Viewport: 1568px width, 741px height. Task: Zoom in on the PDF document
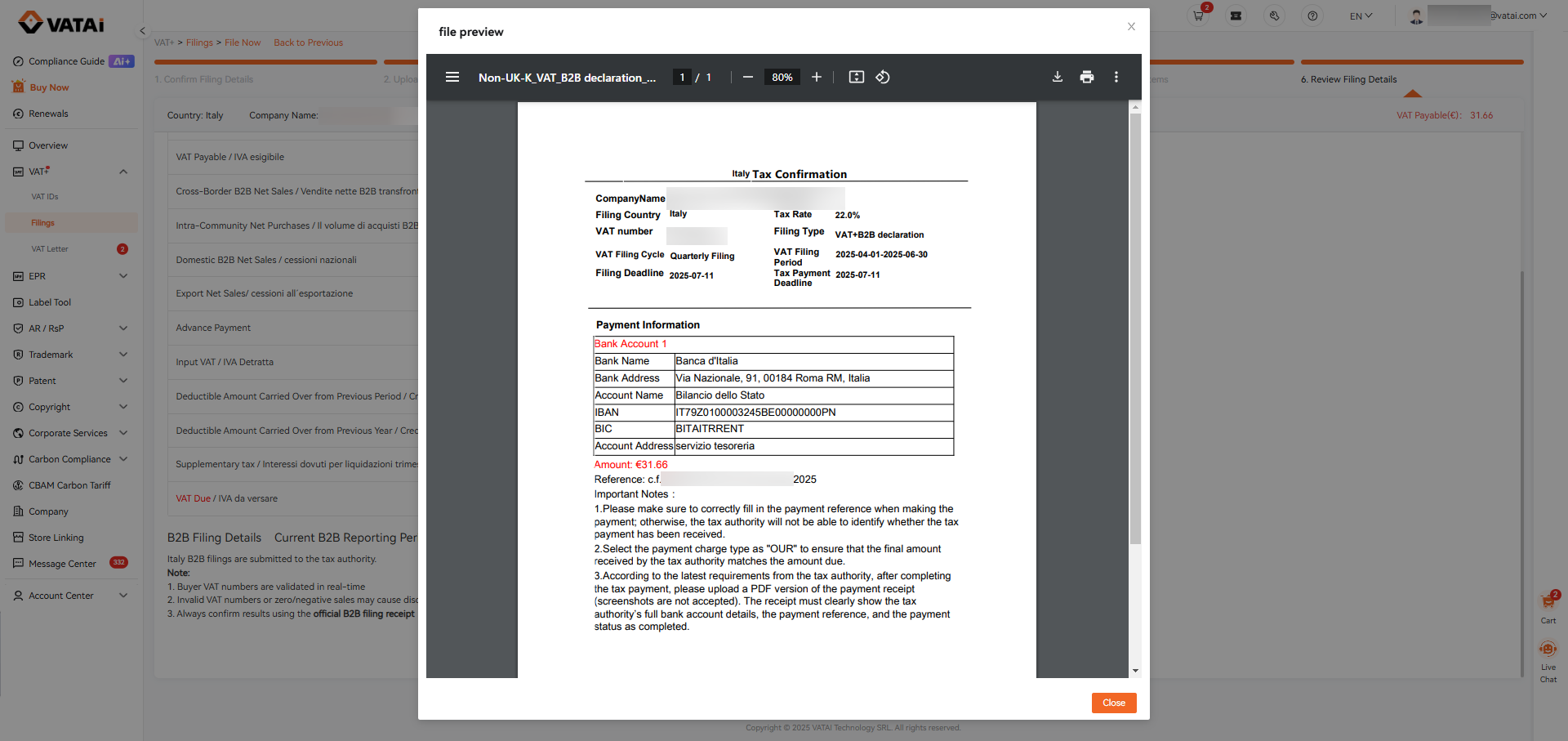coord(816,77)
